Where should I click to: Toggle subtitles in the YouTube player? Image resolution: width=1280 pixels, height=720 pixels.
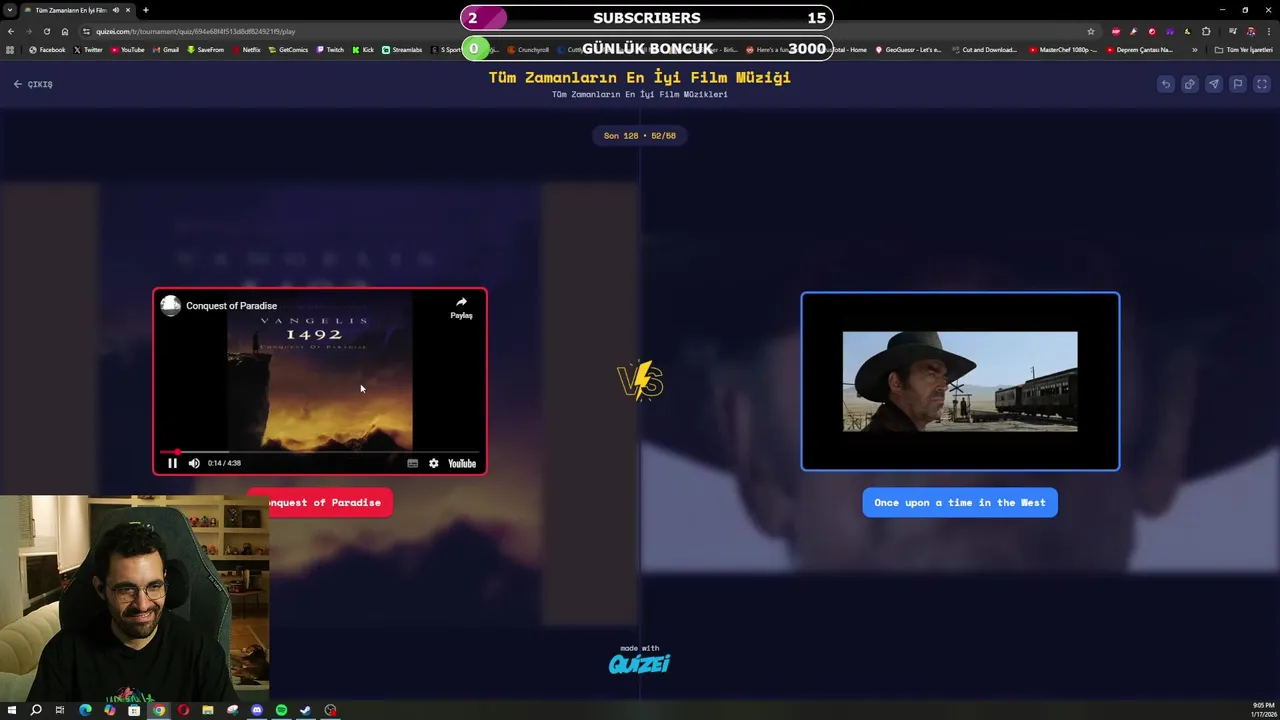[412, 463]
